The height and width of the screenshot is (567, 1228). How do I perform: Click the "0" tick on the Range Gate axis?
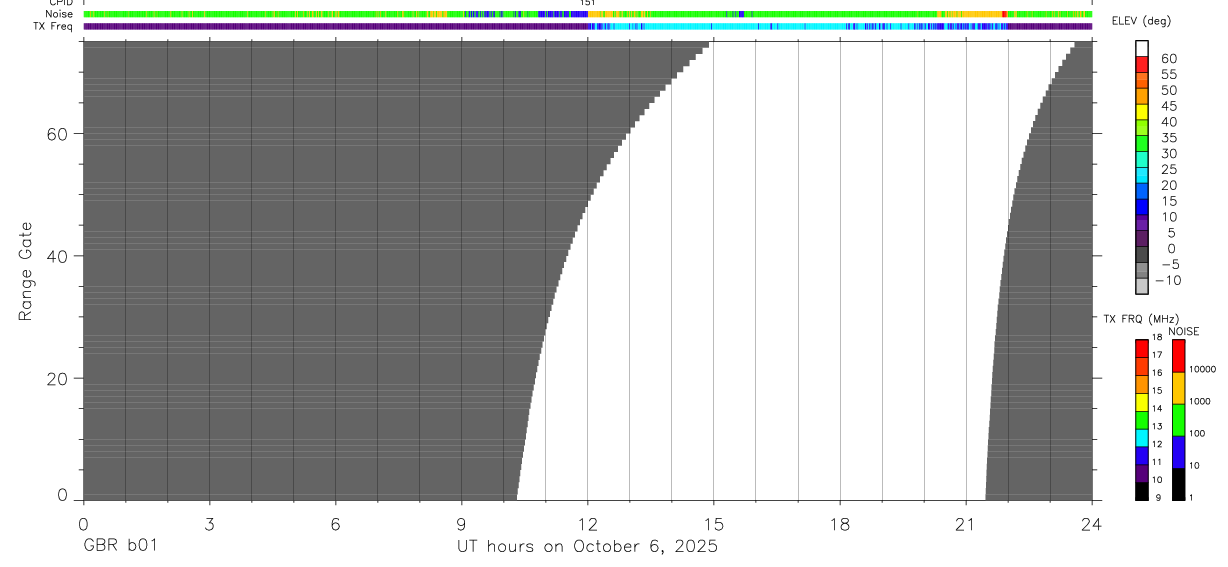[62, 495]
